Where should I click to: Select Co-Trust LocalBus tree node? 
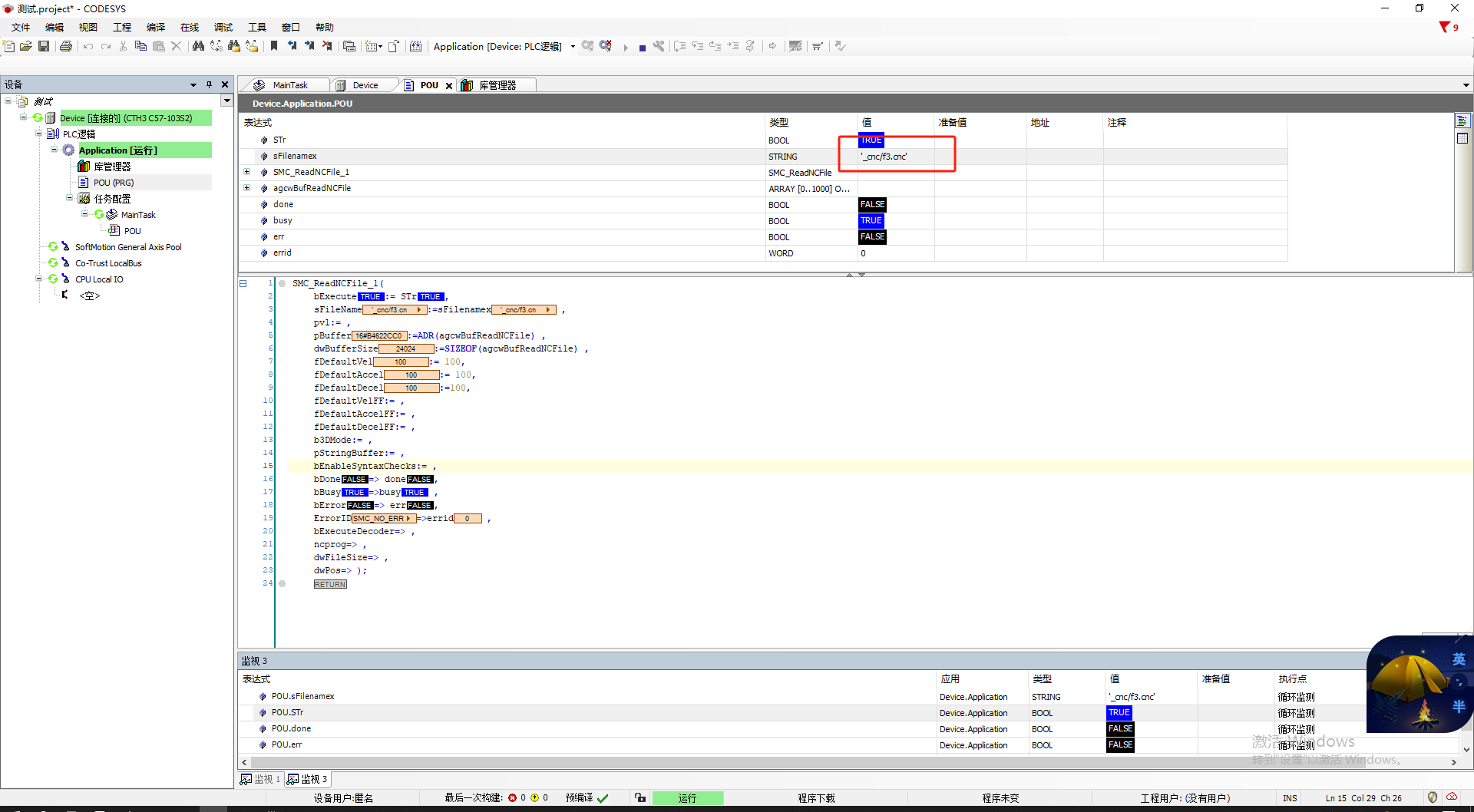[x=108, y=263]
